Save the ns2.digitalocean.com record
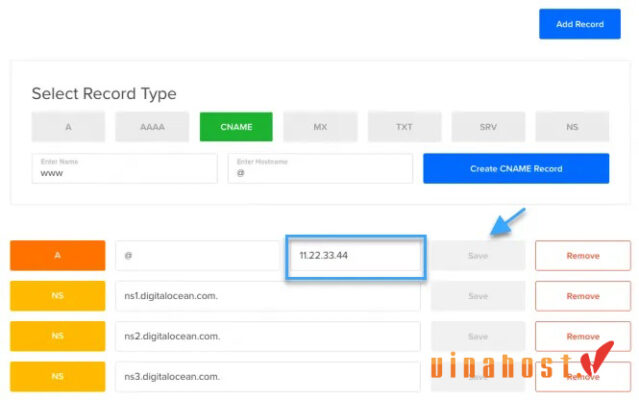The height and width of the screenshot is (400, 639). point(478,336)
